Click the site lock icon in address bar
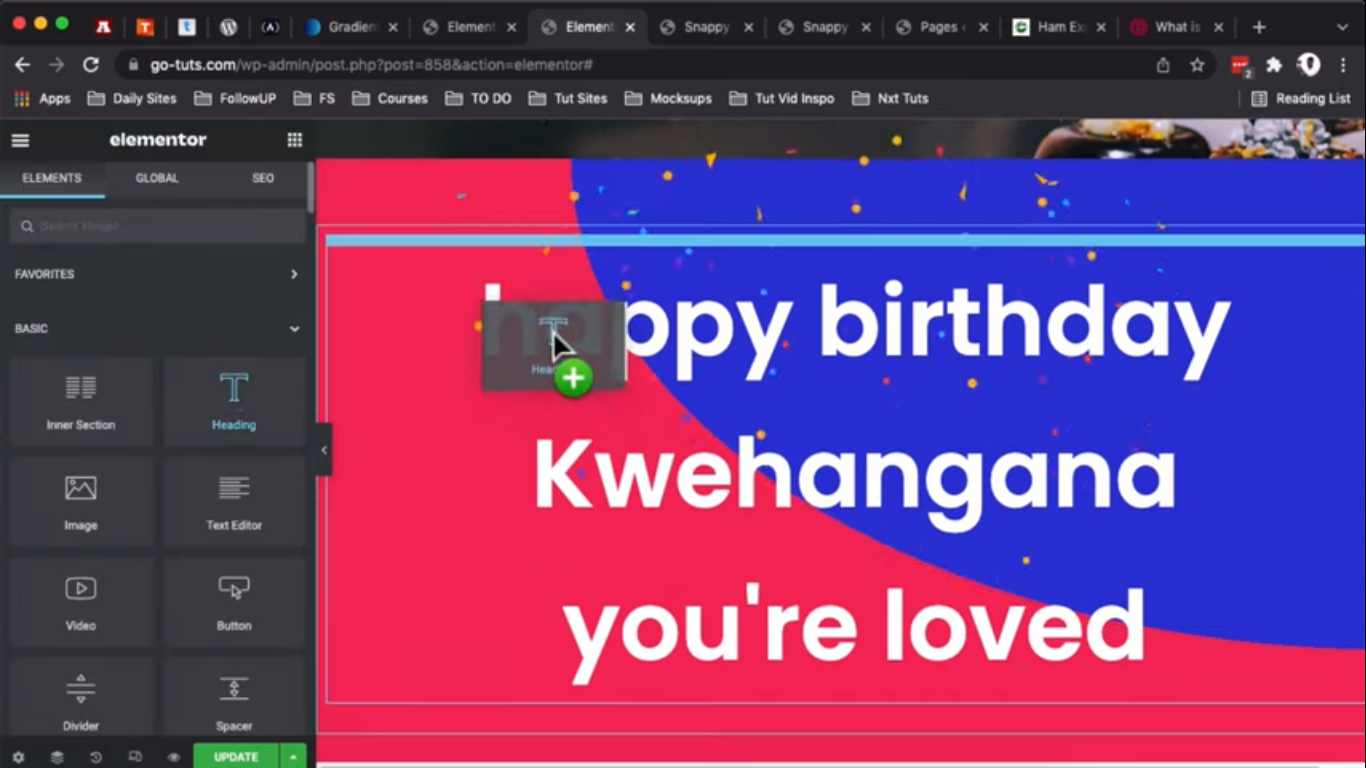Image resolution: width=1366 pixels, height=768 pixels. click(132, 65)
